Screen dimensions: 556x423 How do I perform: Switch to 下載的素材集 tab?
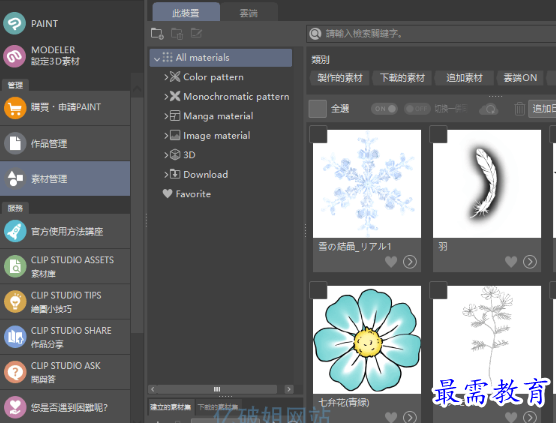click(x=217, y=407)
